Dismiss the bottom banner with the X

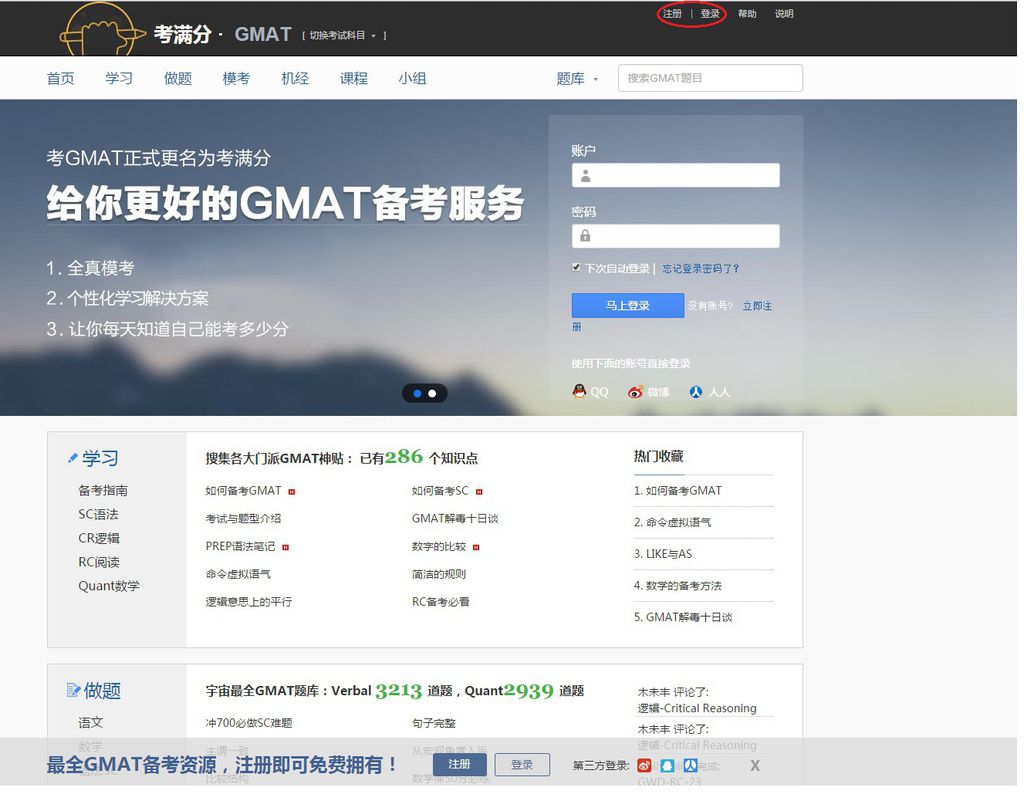click(x=755, y=765)
